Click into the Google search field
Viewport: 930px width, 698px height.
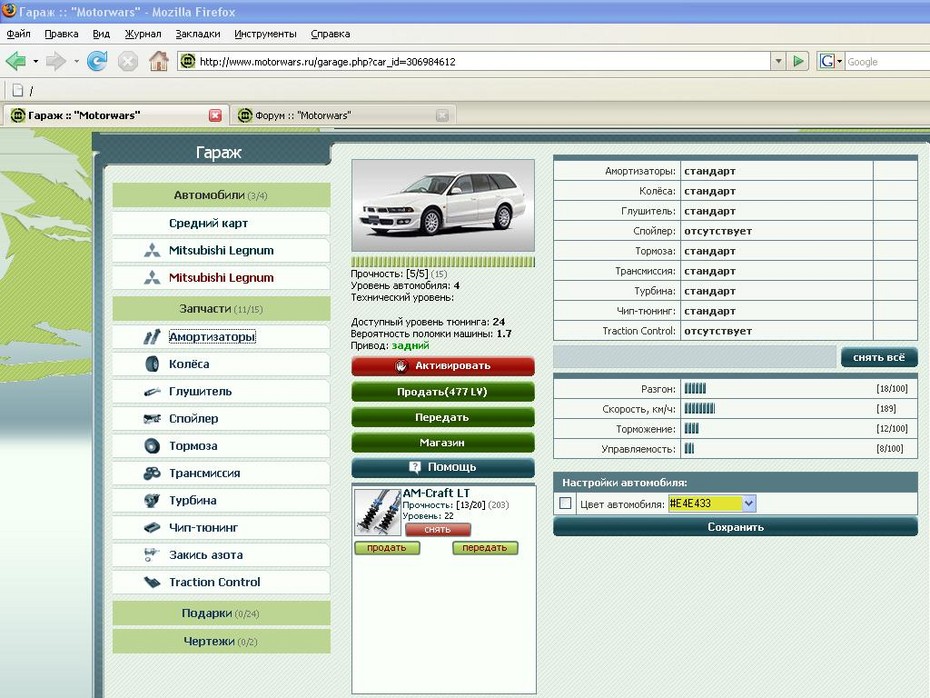tap(887, 62)
